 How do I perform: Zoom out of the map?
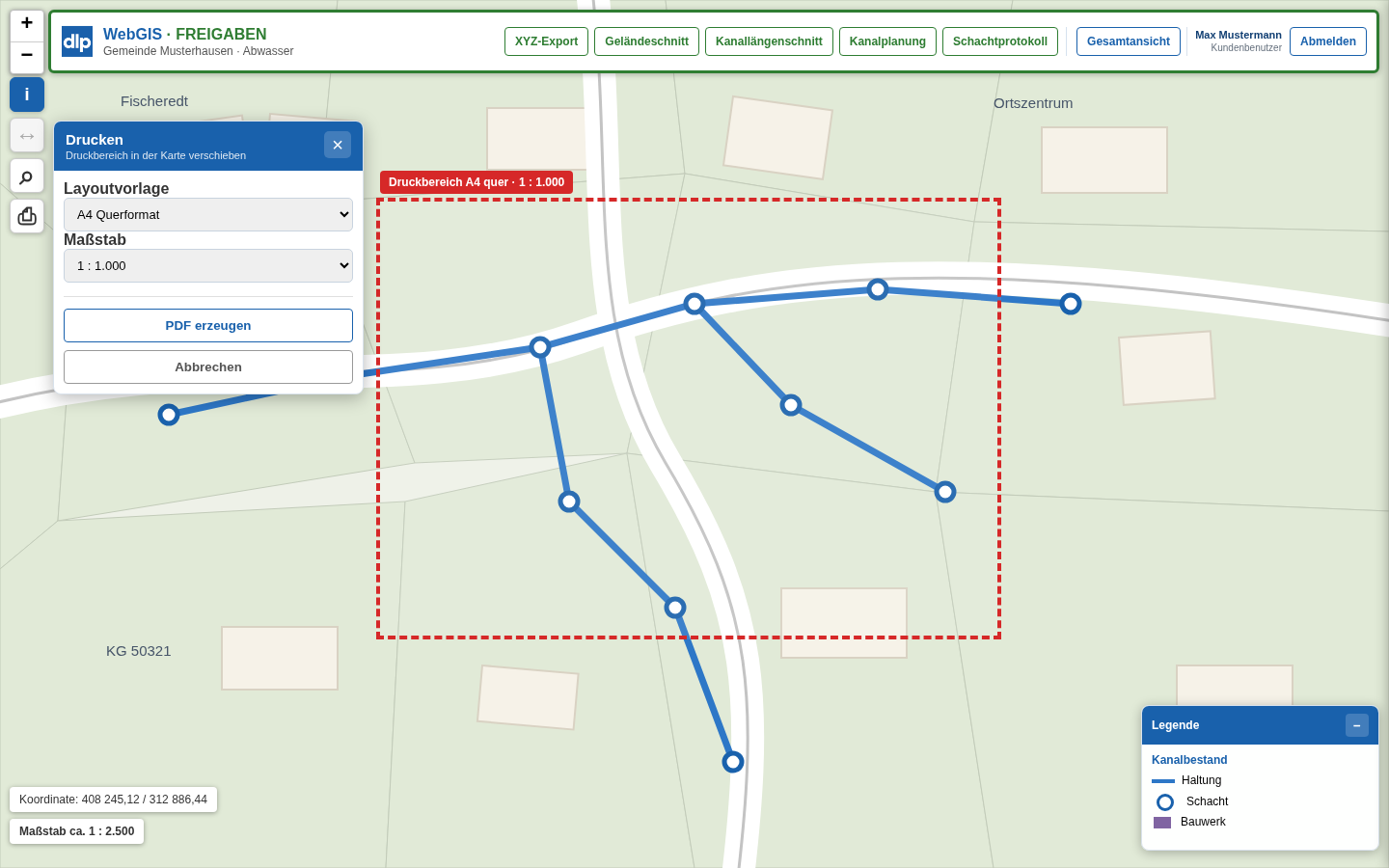[x=27, y=58]
